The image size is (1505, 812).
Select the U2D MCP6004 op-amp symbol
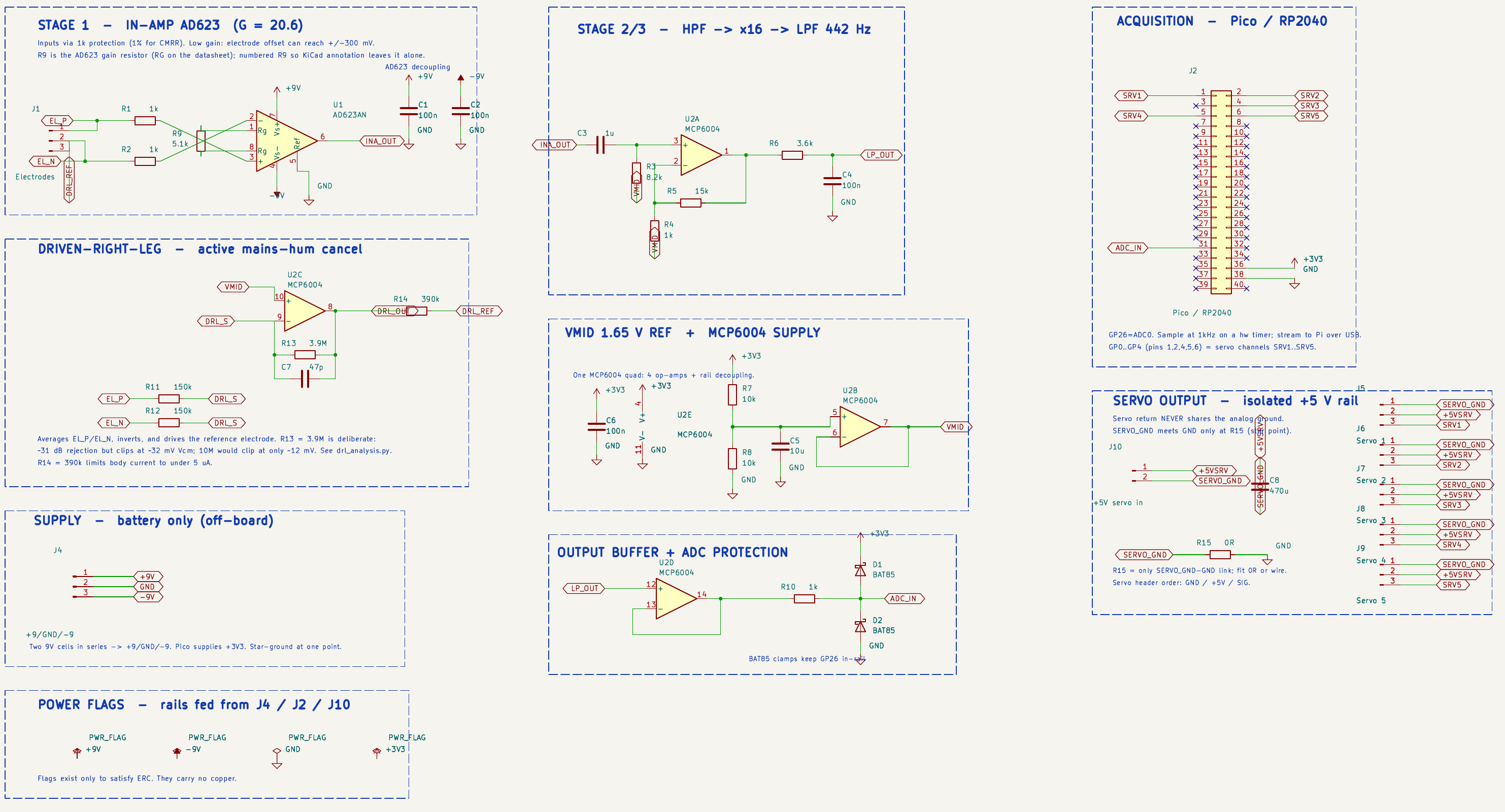pyautogui.click(x=677, y=598)
